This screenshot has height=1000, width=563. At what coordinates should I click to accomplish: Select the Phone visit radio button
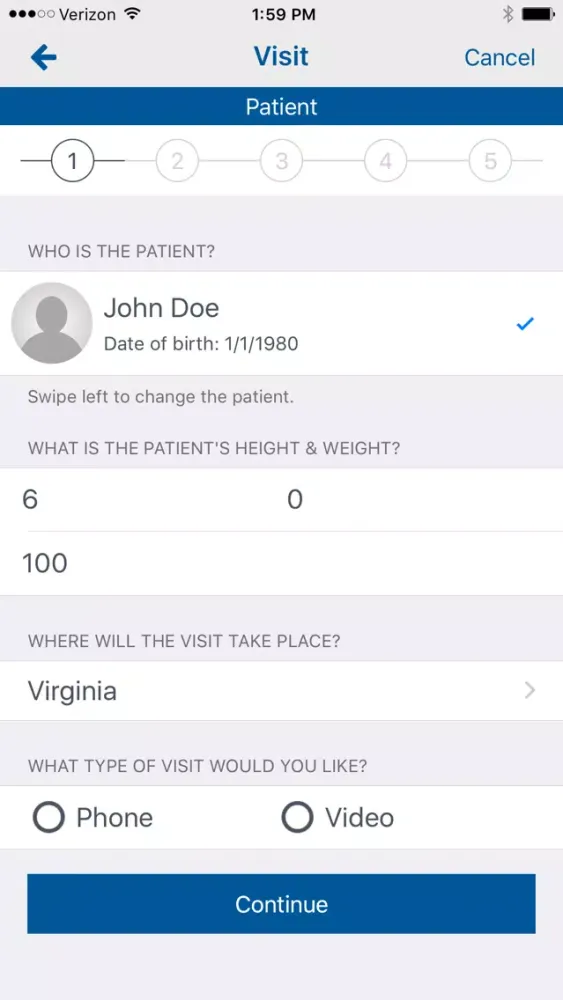(x=48, y=818)
